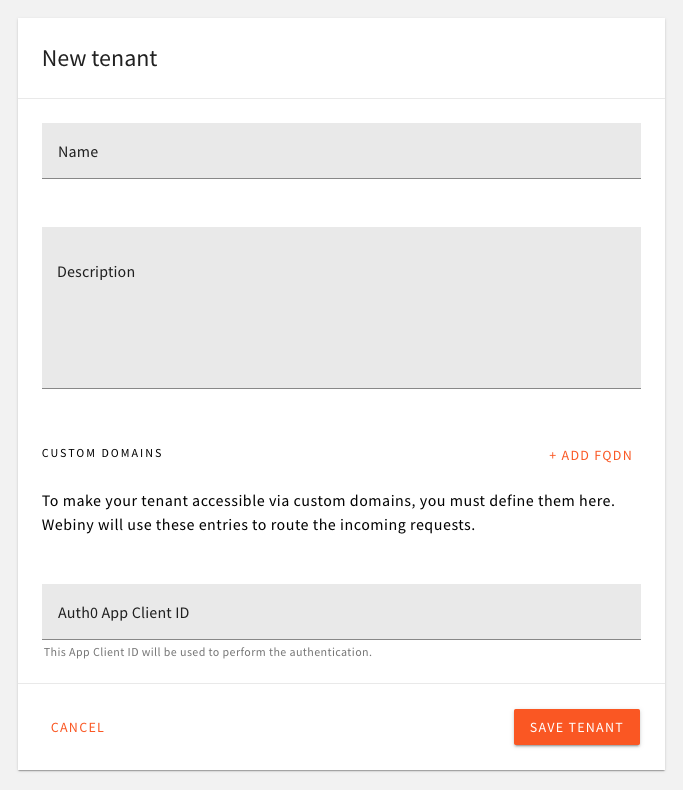
Task: Cancel the new tenant form
Action: click(78, 728)
